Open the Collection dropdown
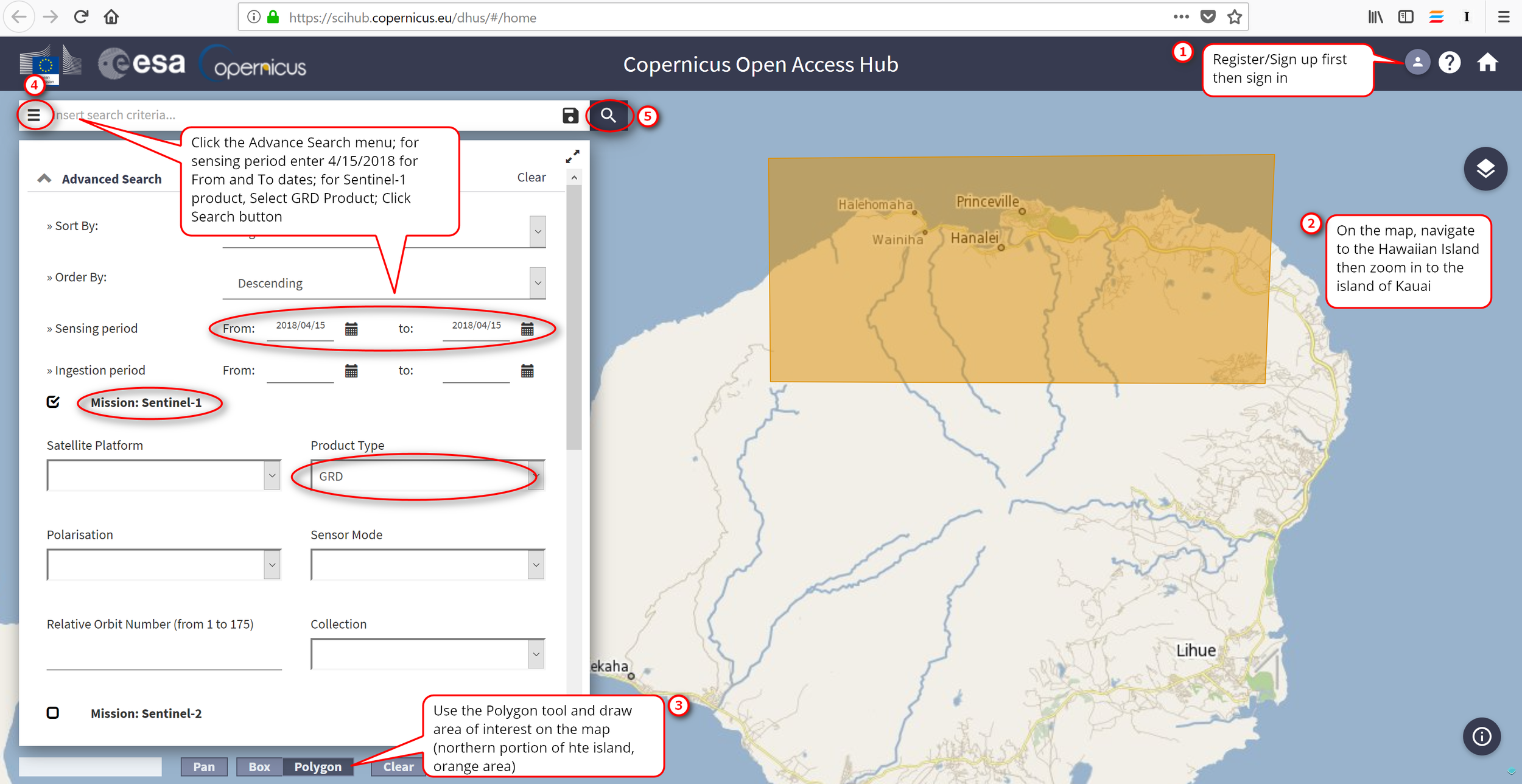The image size is (1522, 784). 428,654
